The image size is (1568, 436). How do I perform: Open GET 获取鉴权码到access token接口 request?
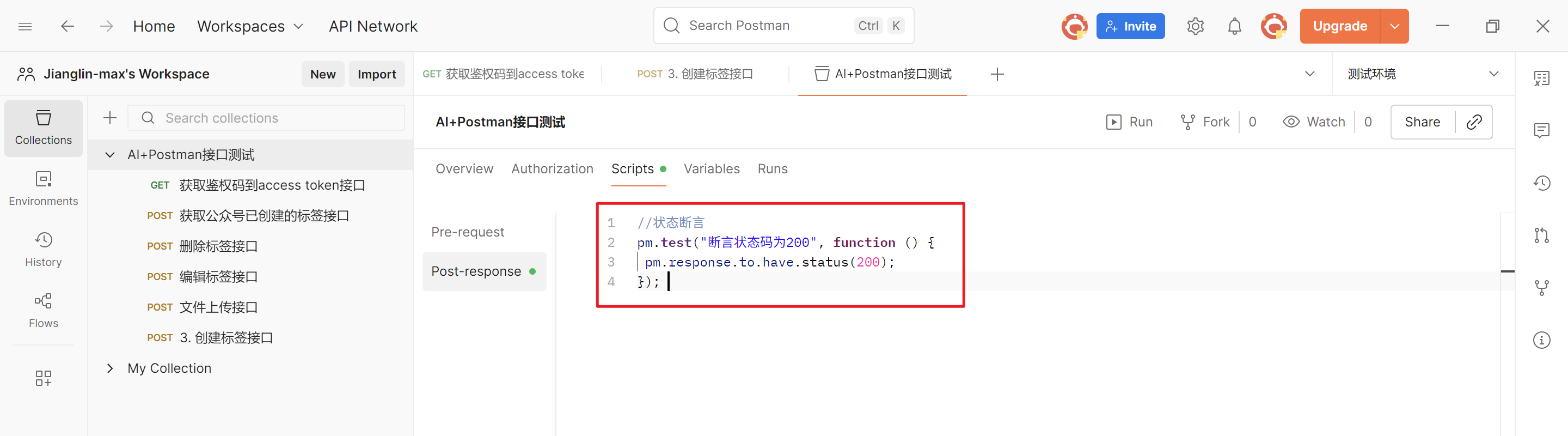250,185
